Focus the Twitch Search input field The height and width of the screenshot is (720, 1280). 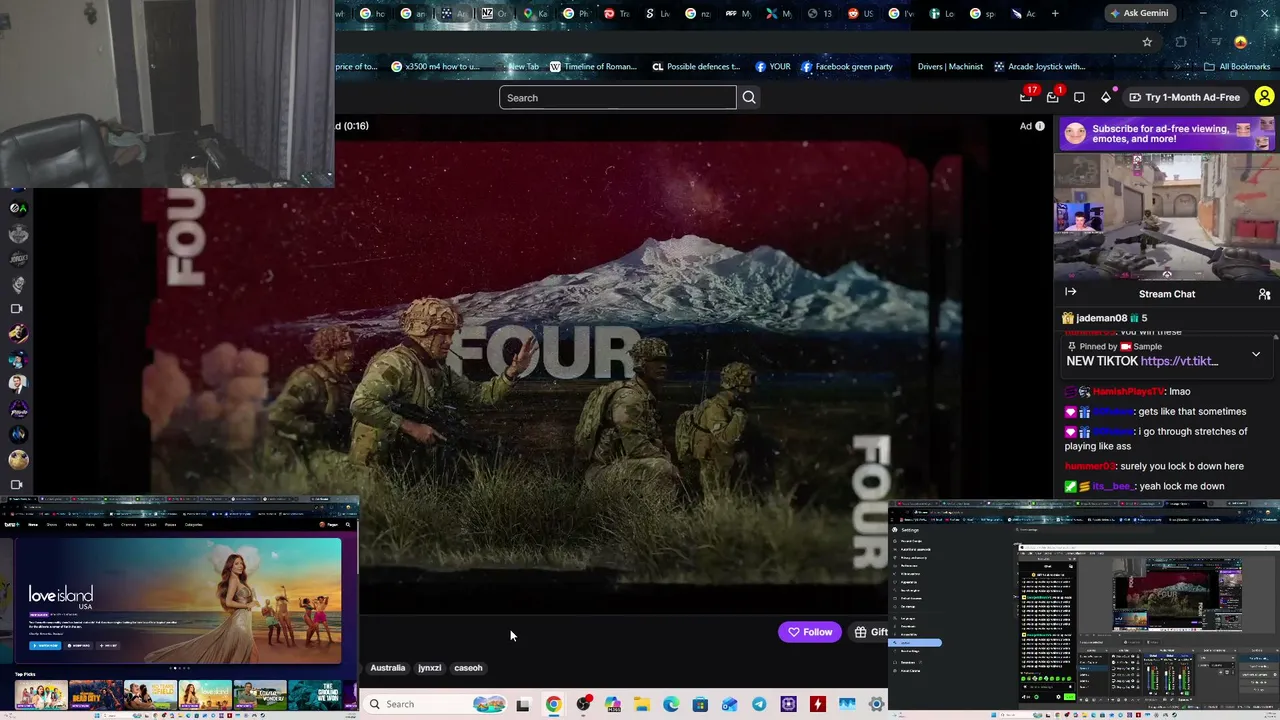point(618,98)
